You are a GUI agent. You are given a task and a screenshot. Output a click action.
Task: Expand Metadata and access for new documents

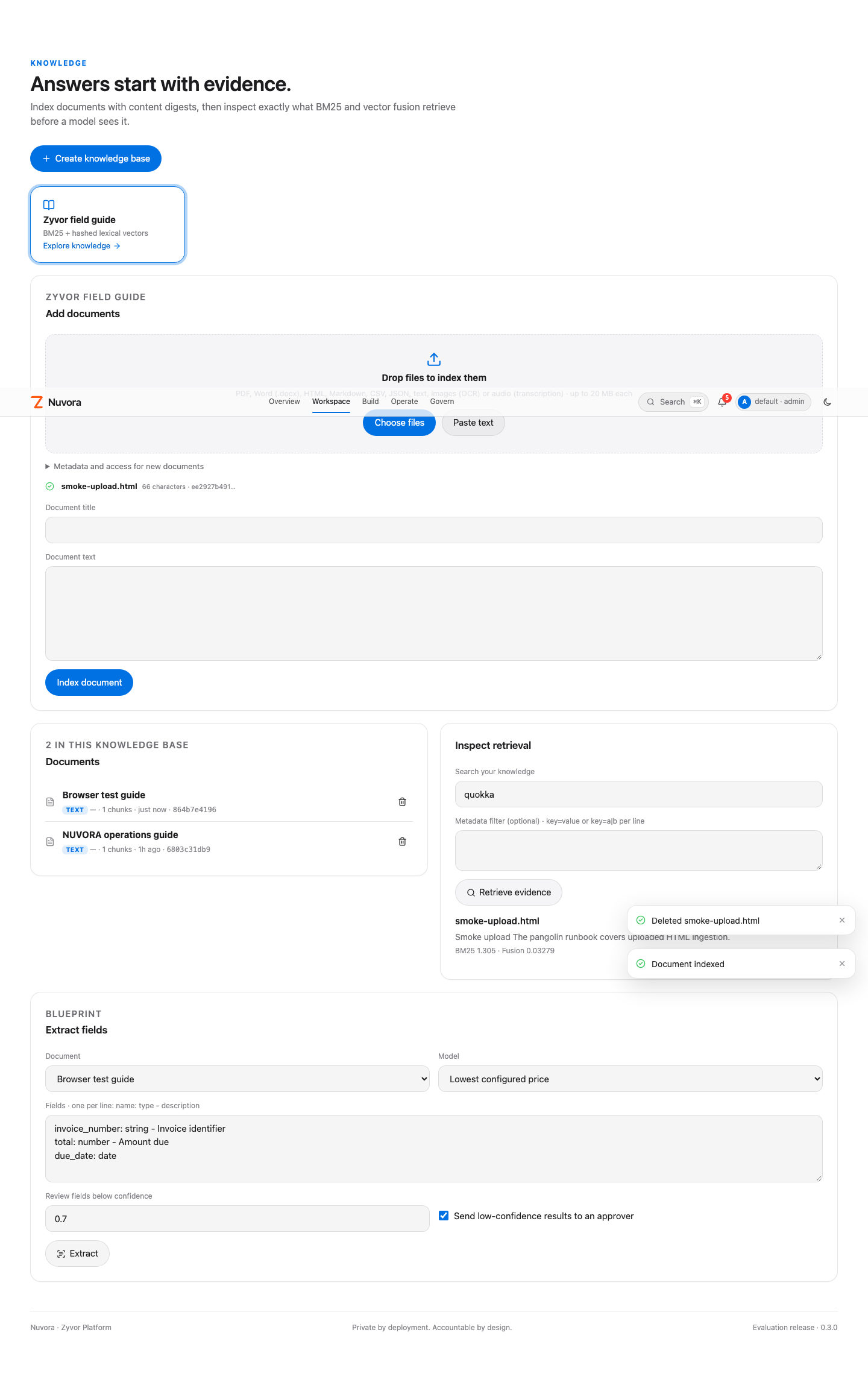125,466
